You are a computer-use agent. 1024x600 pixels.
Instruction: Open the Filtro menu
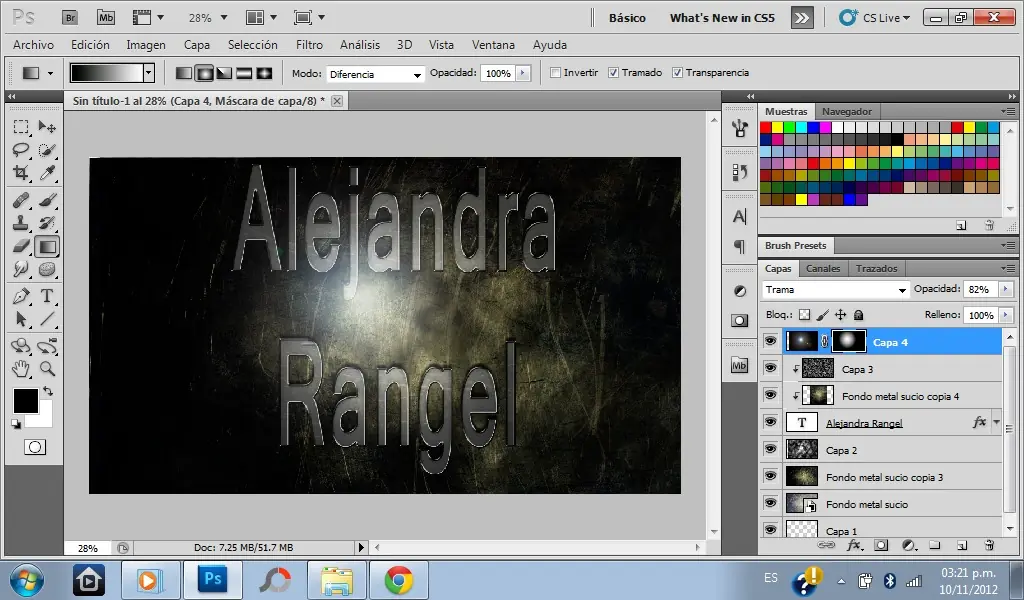tap(309, 45)
